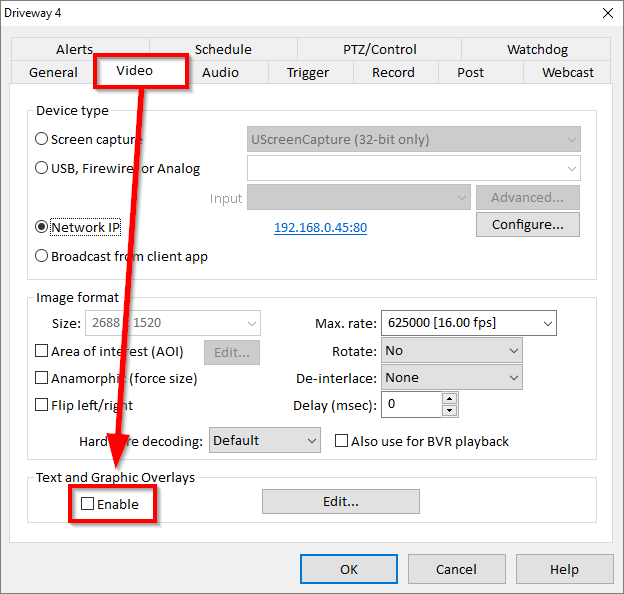Click into the Delay (msec) field
The image size is (624, 594).
tap(411, 404)
